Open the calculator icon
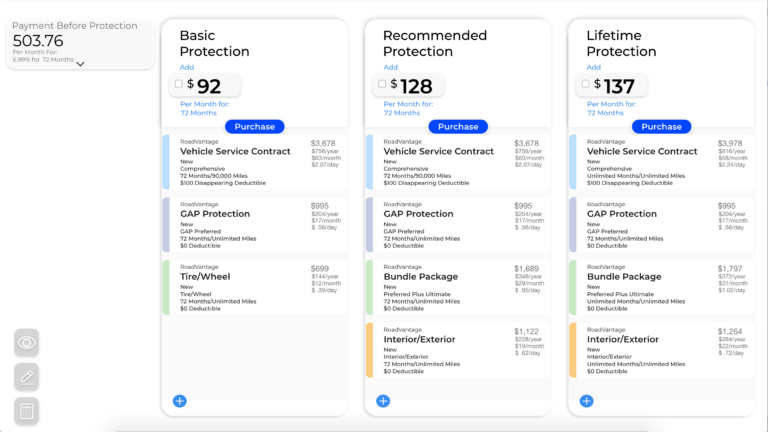Screen dimensions: 768x432 (x=27, y=410)
